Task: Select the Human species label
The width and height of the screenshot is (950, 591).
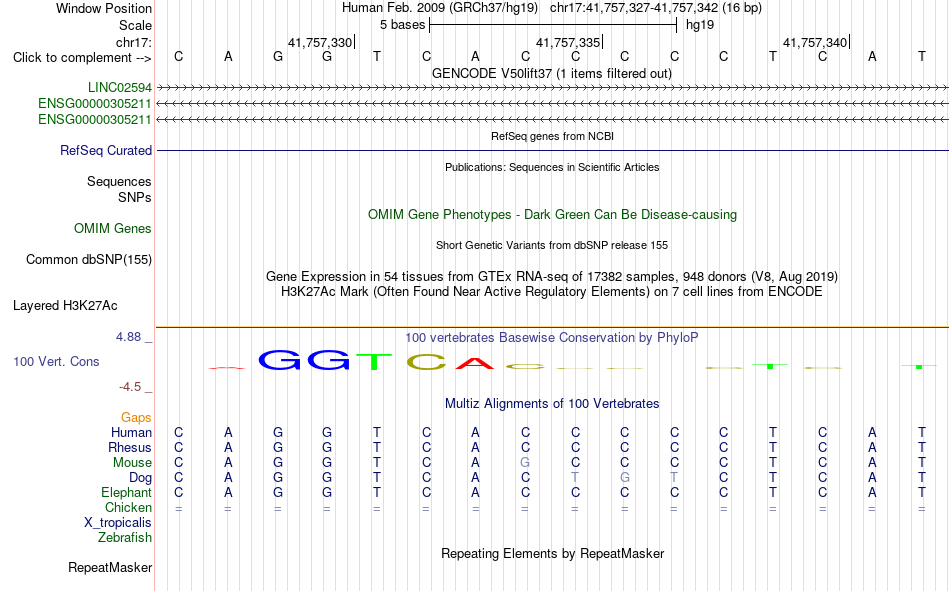Action: [131, 432]
